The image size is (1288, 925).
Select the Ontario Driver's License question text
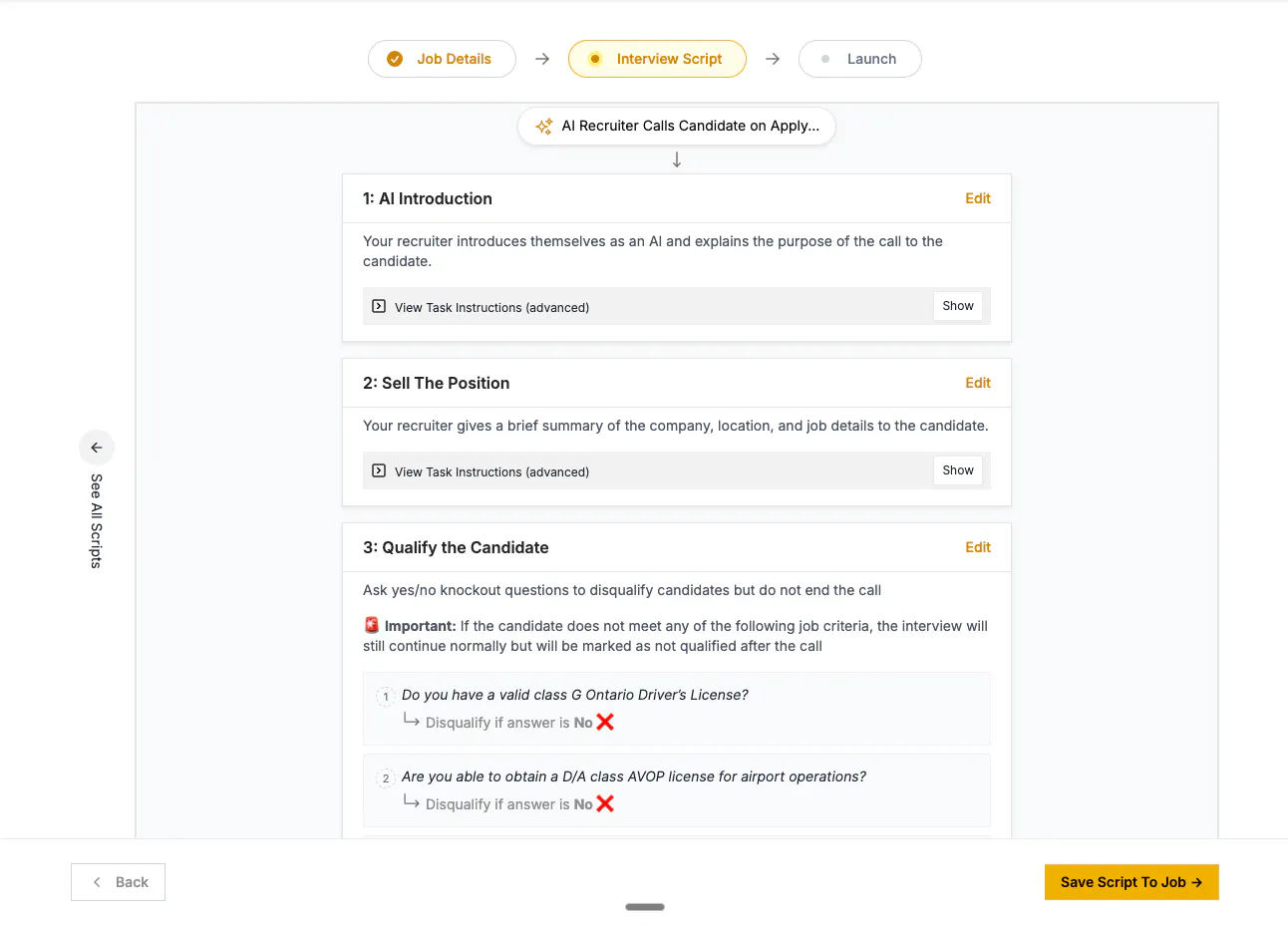click(575, 695)
